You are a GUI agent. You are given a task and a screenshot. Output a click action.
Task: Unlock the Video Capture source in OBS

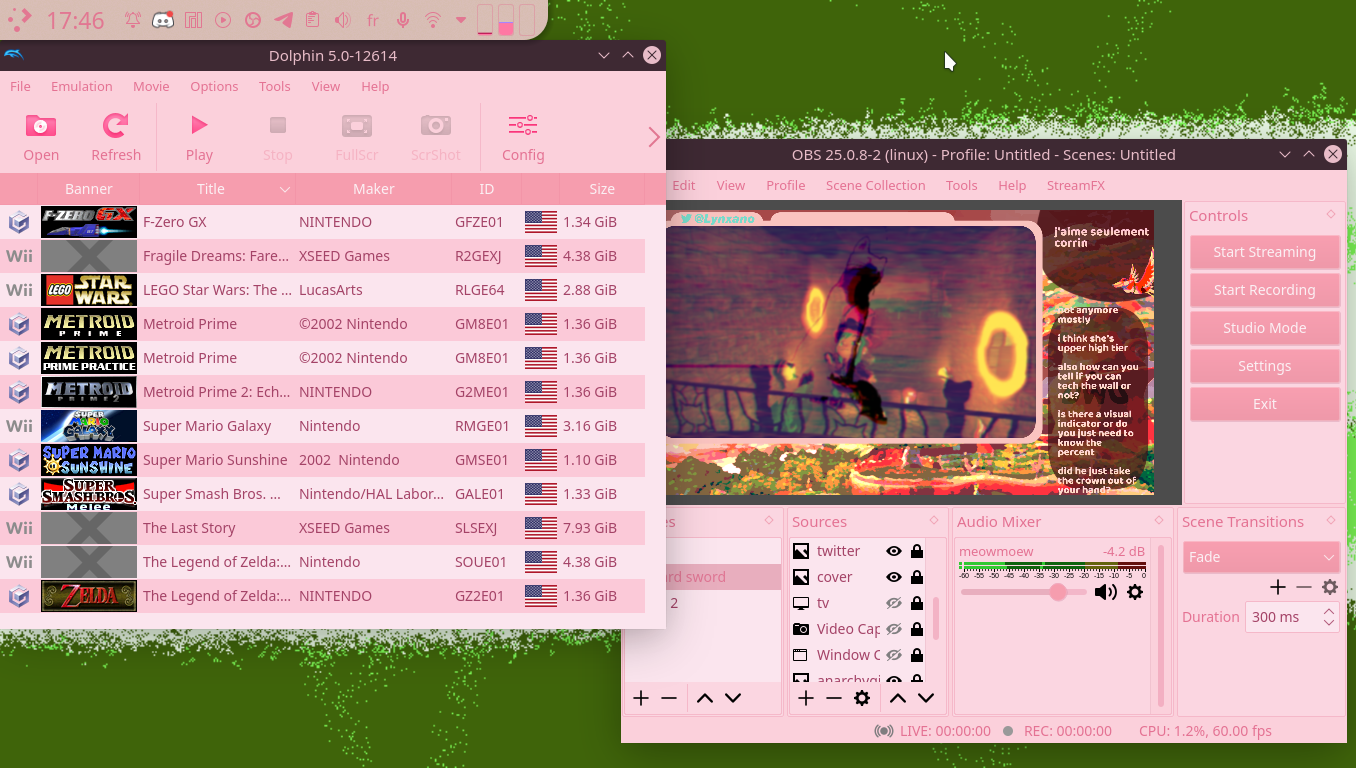click(917, 629)
